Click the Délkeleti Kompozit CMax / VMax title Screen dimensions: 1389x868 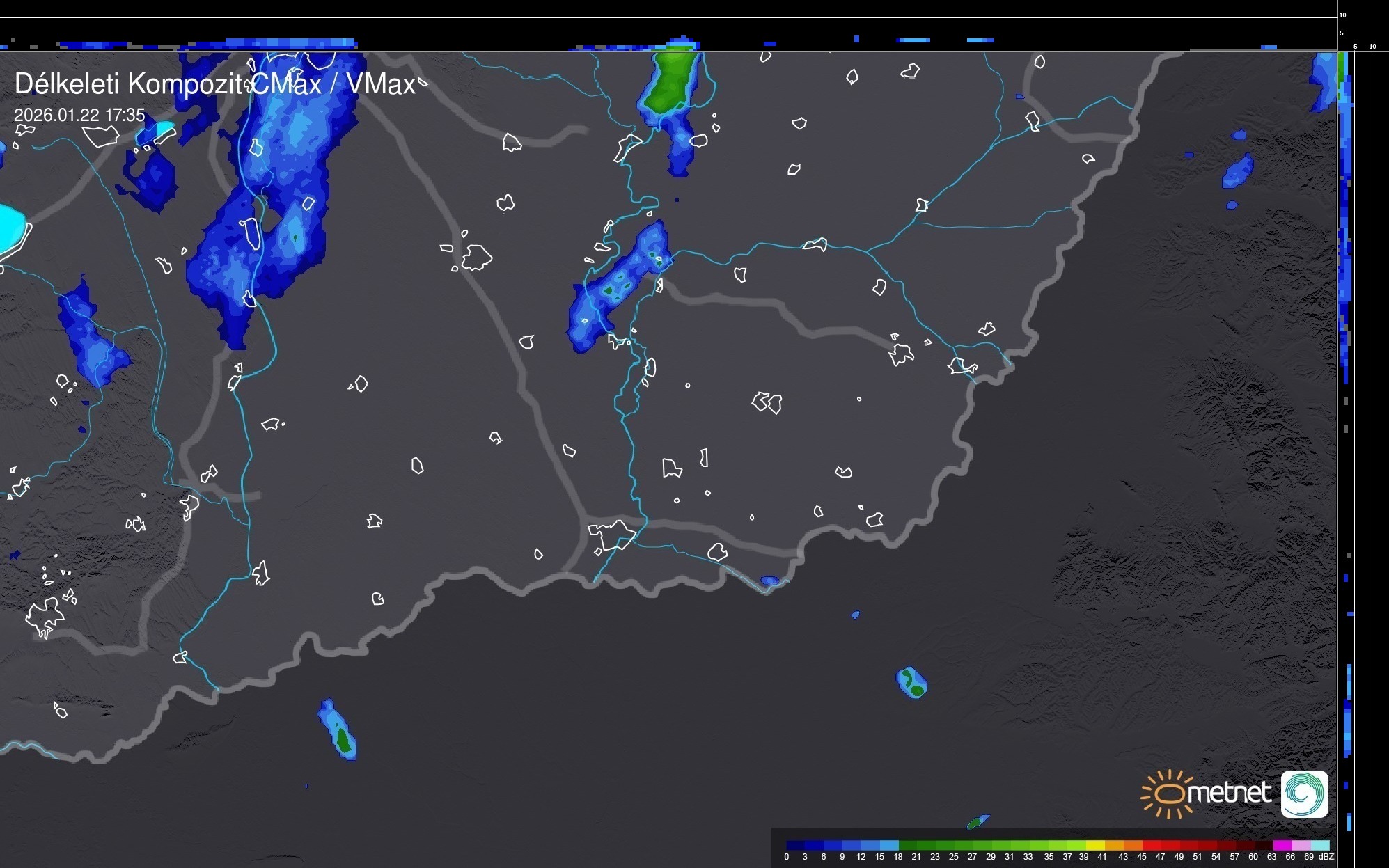point(214,84)
